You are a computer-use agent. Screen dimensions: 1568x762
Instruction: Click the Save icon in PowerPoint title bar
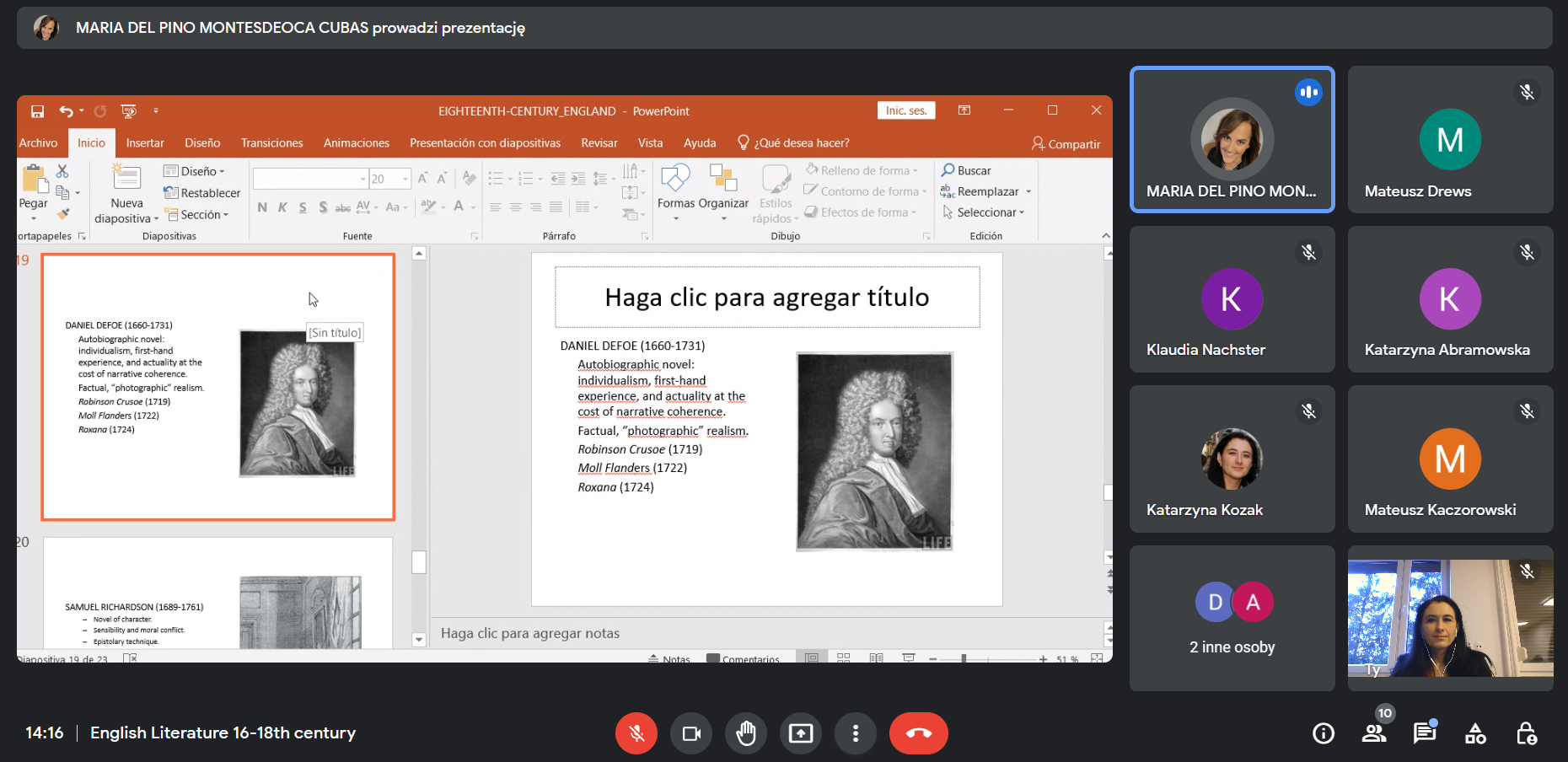[x=37, y=111]
